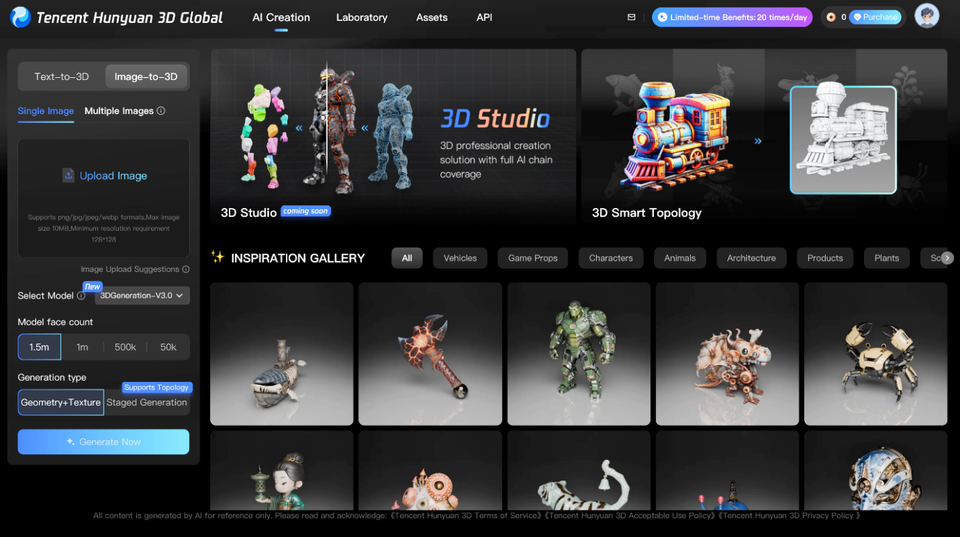Click the info icon next to Select Model
960x537 pixels.
pyautogui.click(x=81, y=296)
